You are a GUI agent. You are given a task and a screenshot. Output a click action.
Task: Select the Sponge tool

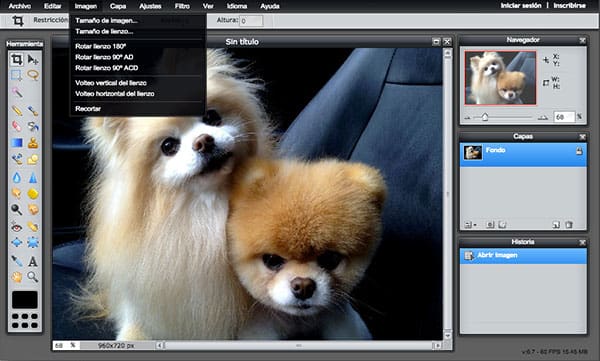coord(33,193)
